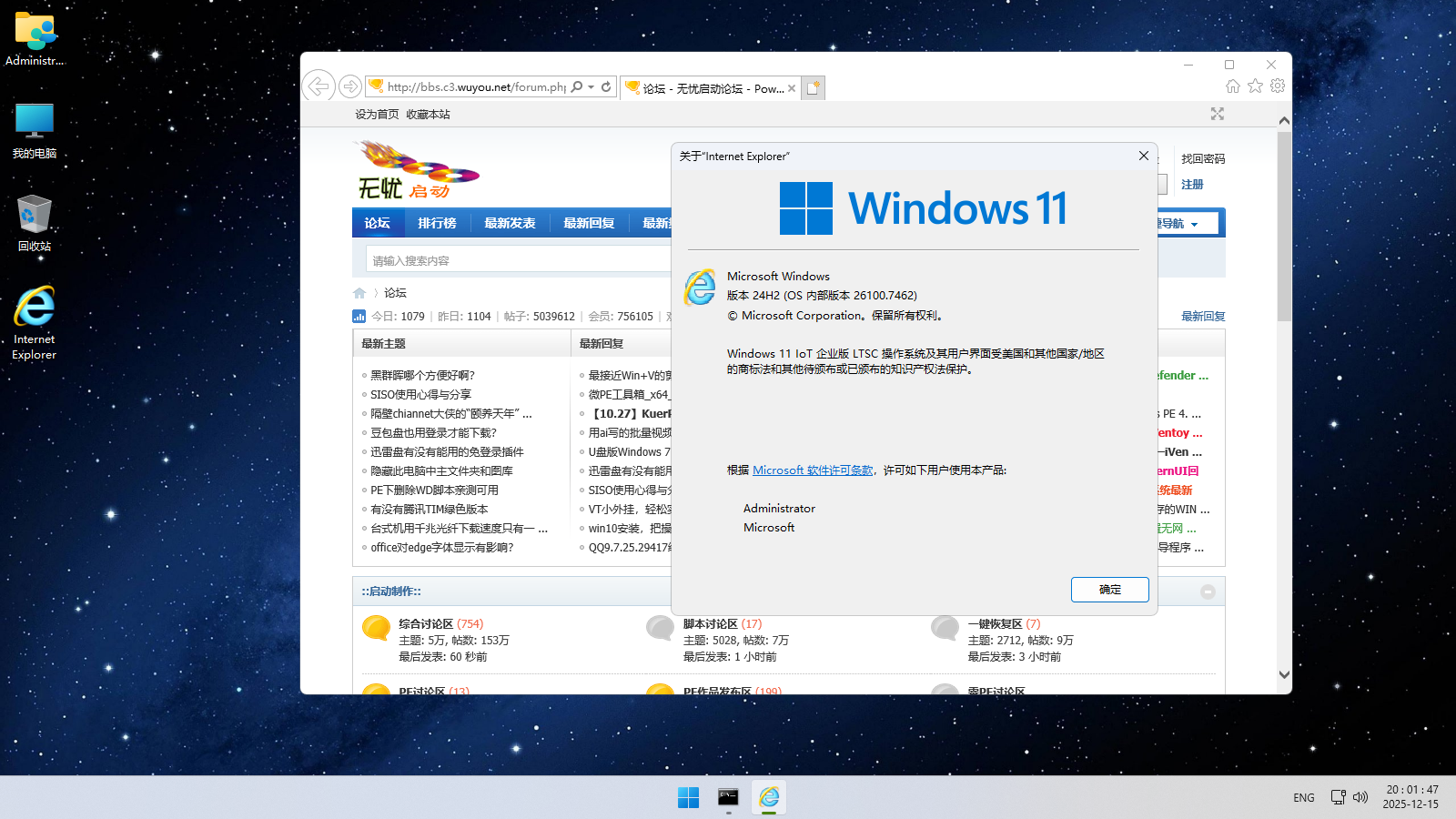Select the 论坛 navigation tab

click(378, 223)
